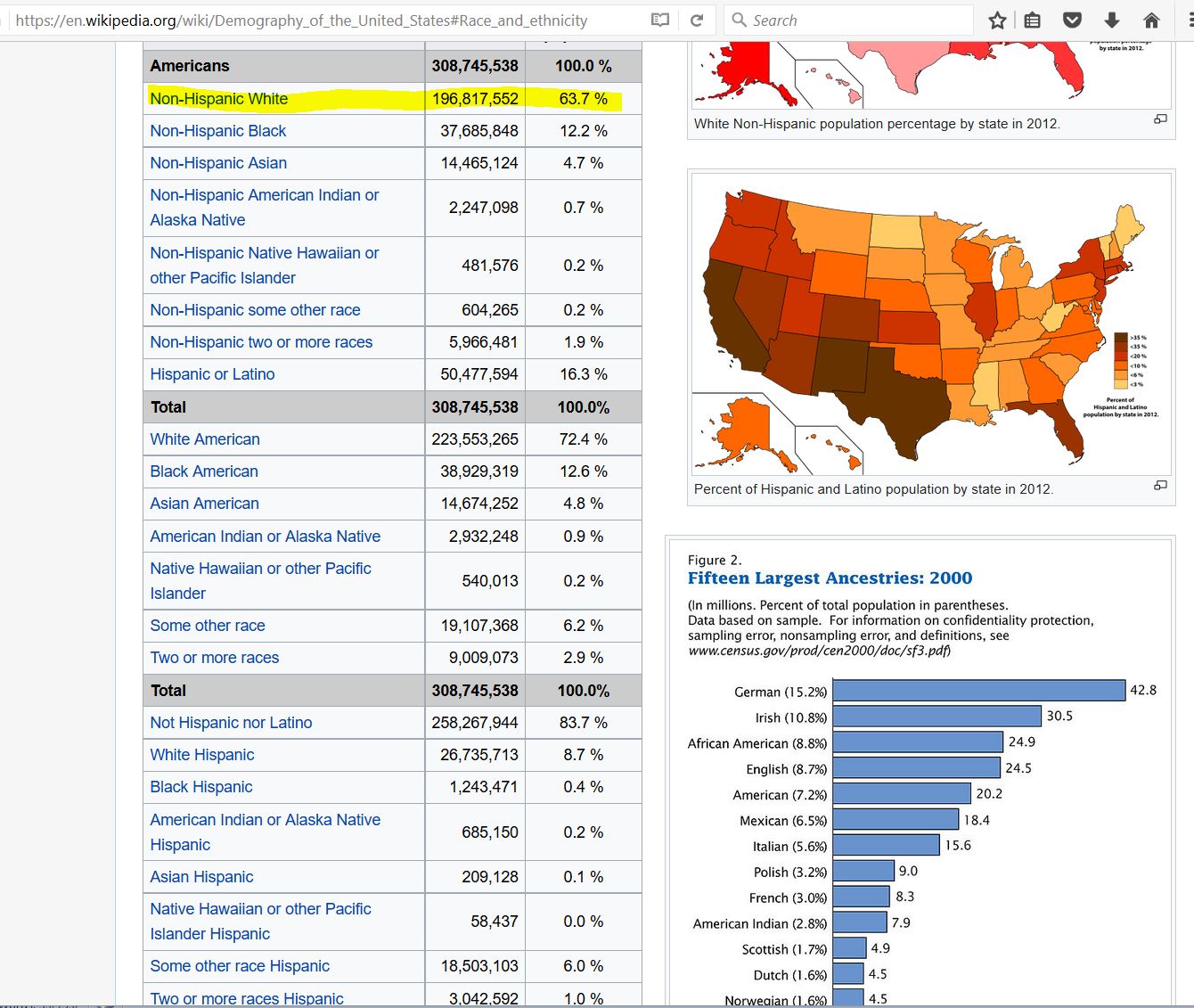Open the Some other race link
1194x1008 pixels.
[208, 626]
